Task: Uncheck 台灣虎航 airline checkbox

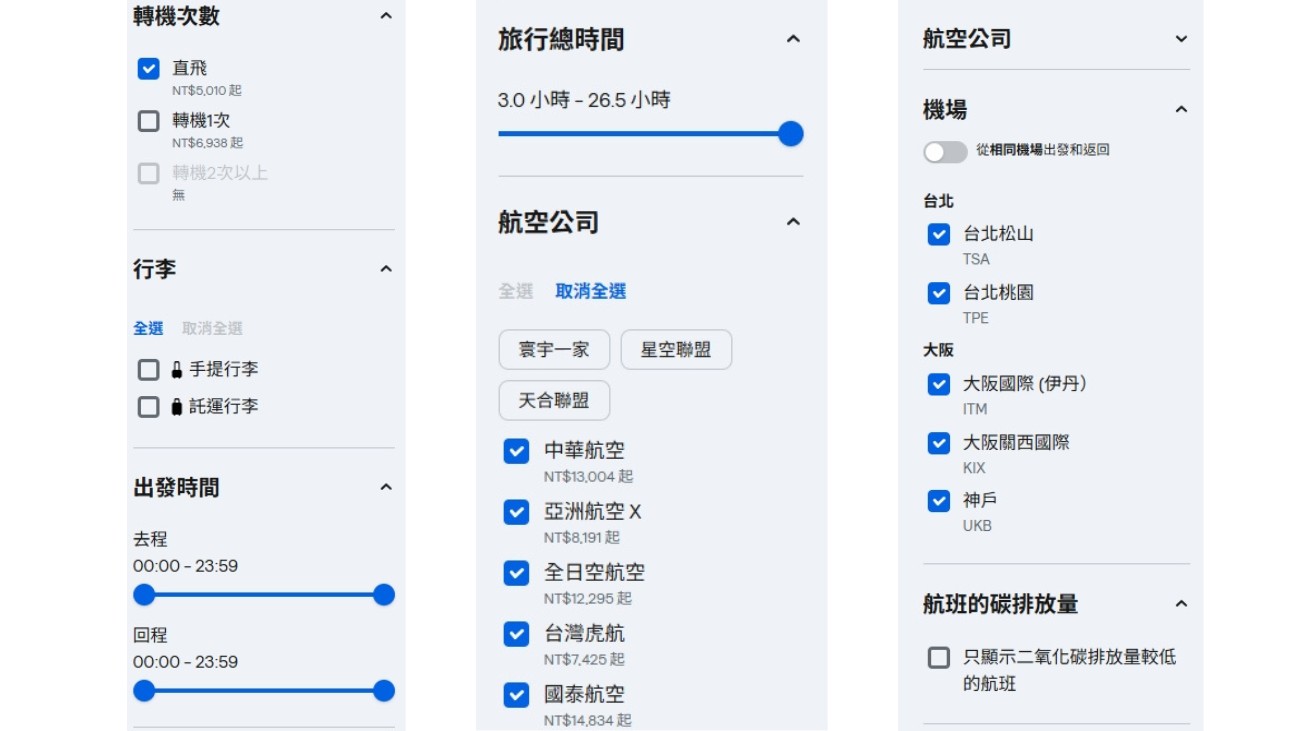Action: point(516,634)
